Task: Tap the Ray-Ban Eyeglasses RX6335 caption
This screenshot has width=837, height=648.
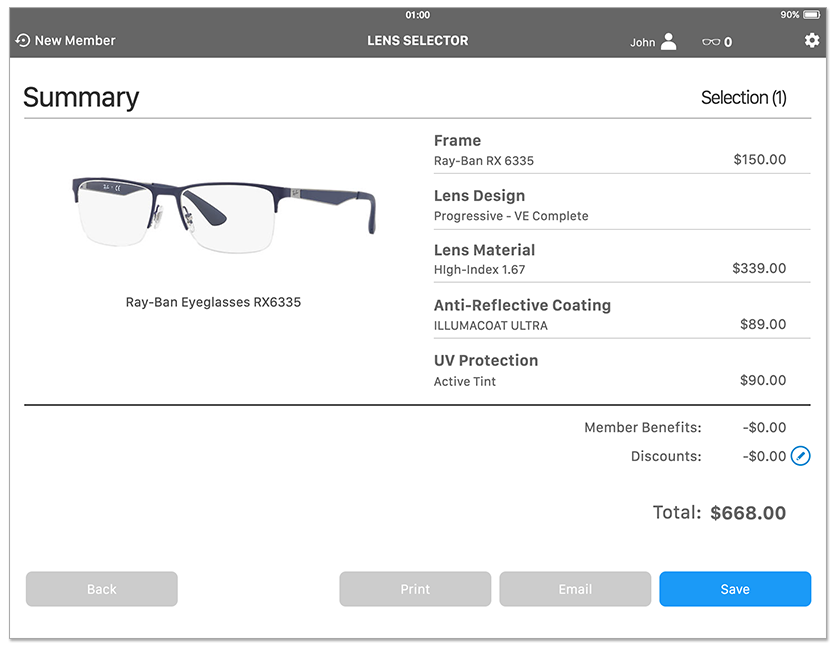Action: click(213, 302)
